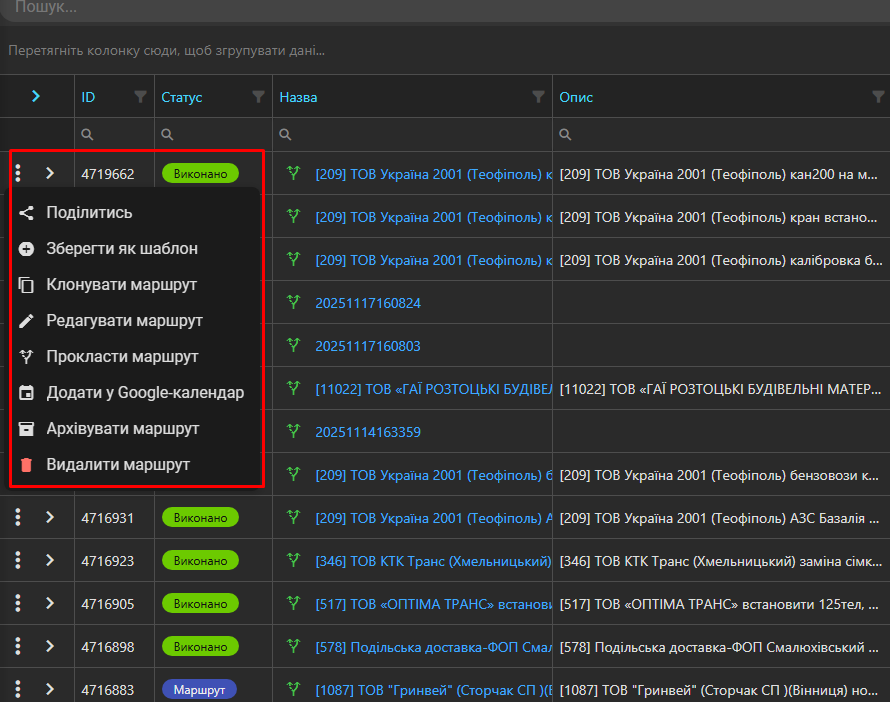Sort by the ID column header
The width and height of the screenshot is (890, 702).
tap(88, 97)
